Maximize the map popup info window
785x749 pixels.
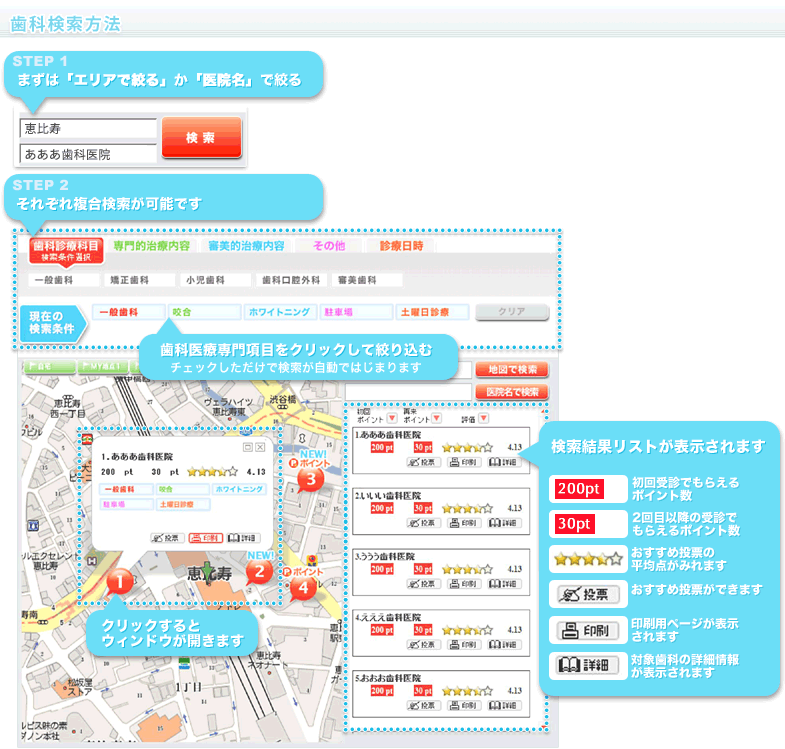[248, 447]
